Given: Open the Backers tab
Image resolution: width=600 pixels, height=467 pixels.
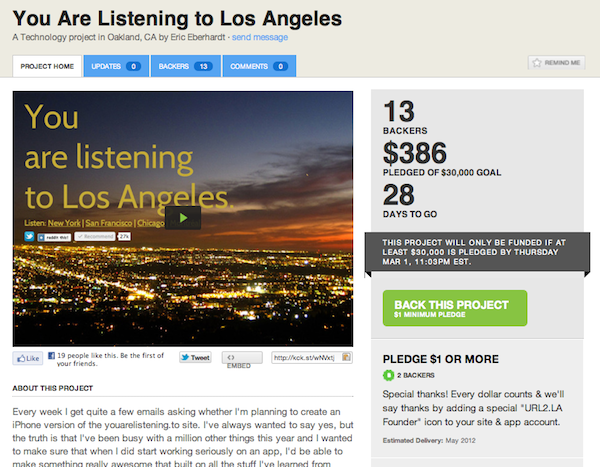Looking at the screenshot, I should pyautogui.click(x=185, y=67).
